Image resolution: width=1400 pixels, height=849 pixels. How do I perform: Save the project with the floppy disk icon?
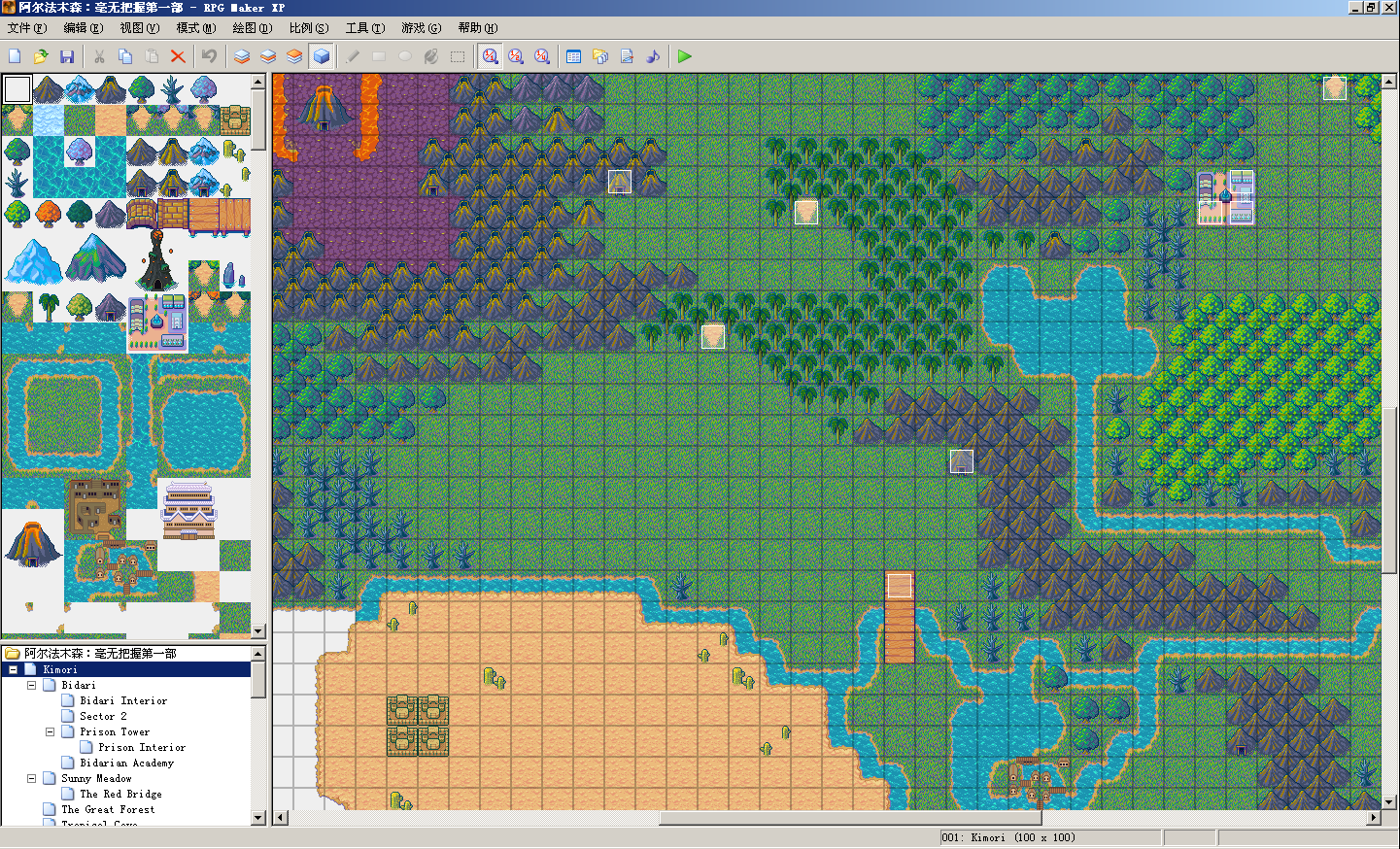point(67,56)
